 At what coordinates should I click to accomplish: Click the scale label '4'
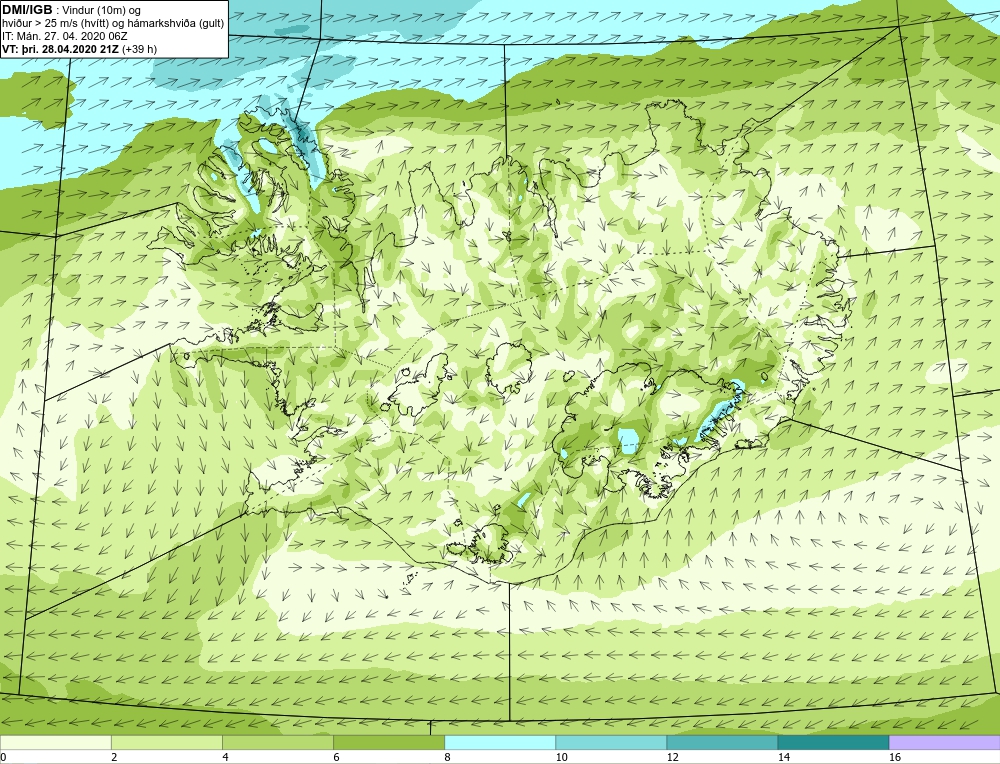(x=225, y=757)
